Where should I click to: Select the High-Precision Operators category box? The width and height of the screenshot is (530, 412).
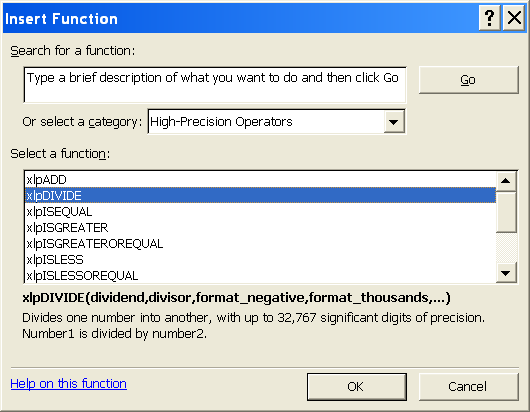point(276,122)
